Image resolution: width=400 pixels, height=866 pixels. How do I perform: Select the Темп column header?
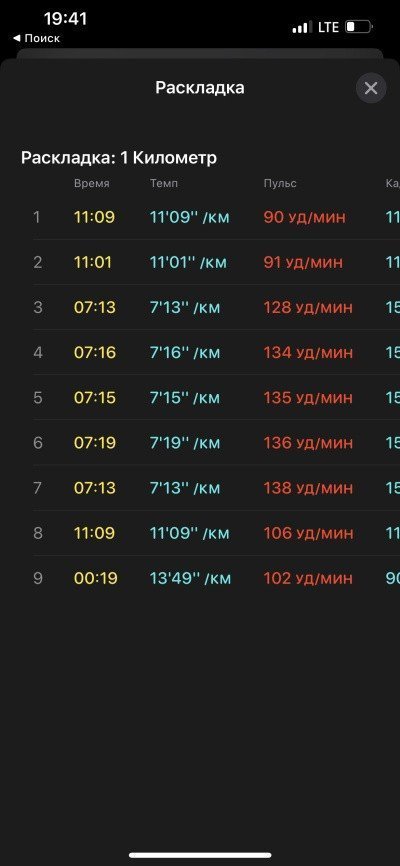coord(164,184)
